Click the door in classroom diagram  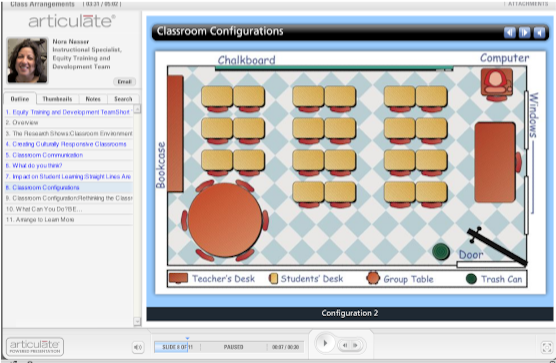(496, 248)
